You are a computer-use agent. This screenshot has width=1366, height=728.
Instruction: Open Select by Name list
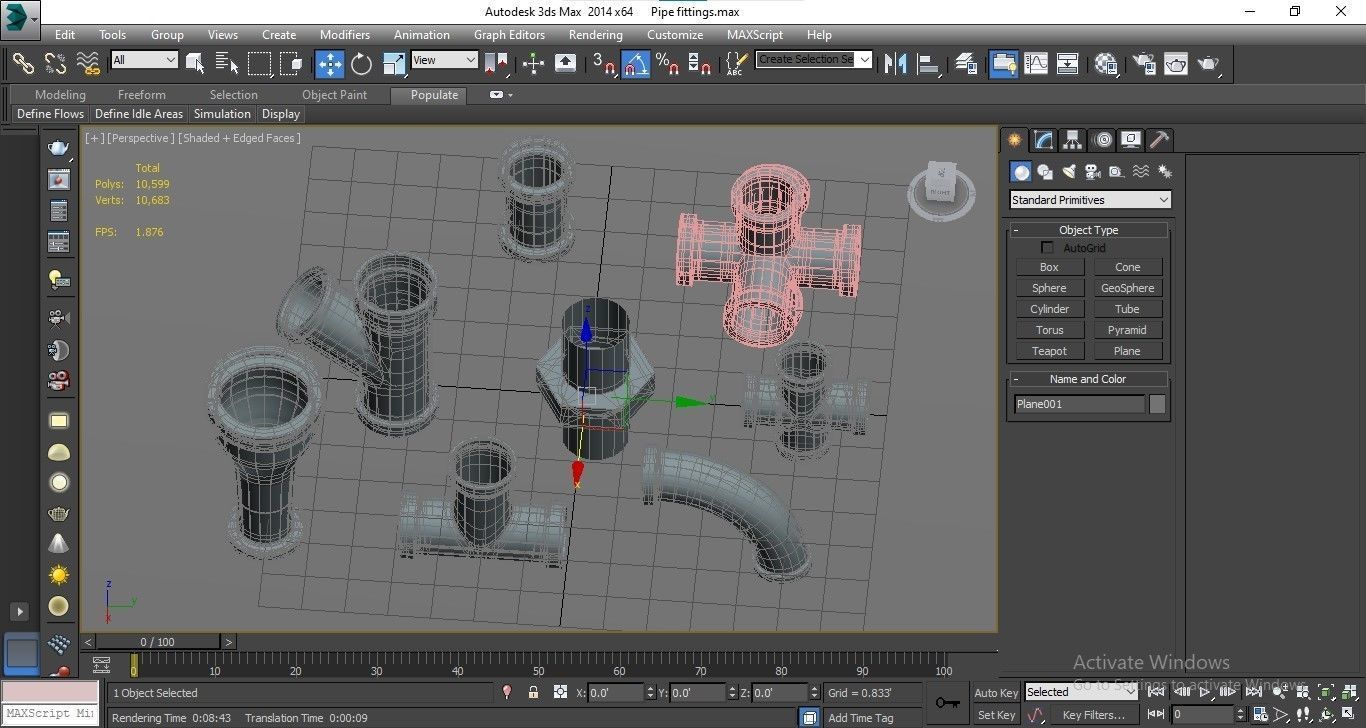point(227,64)
